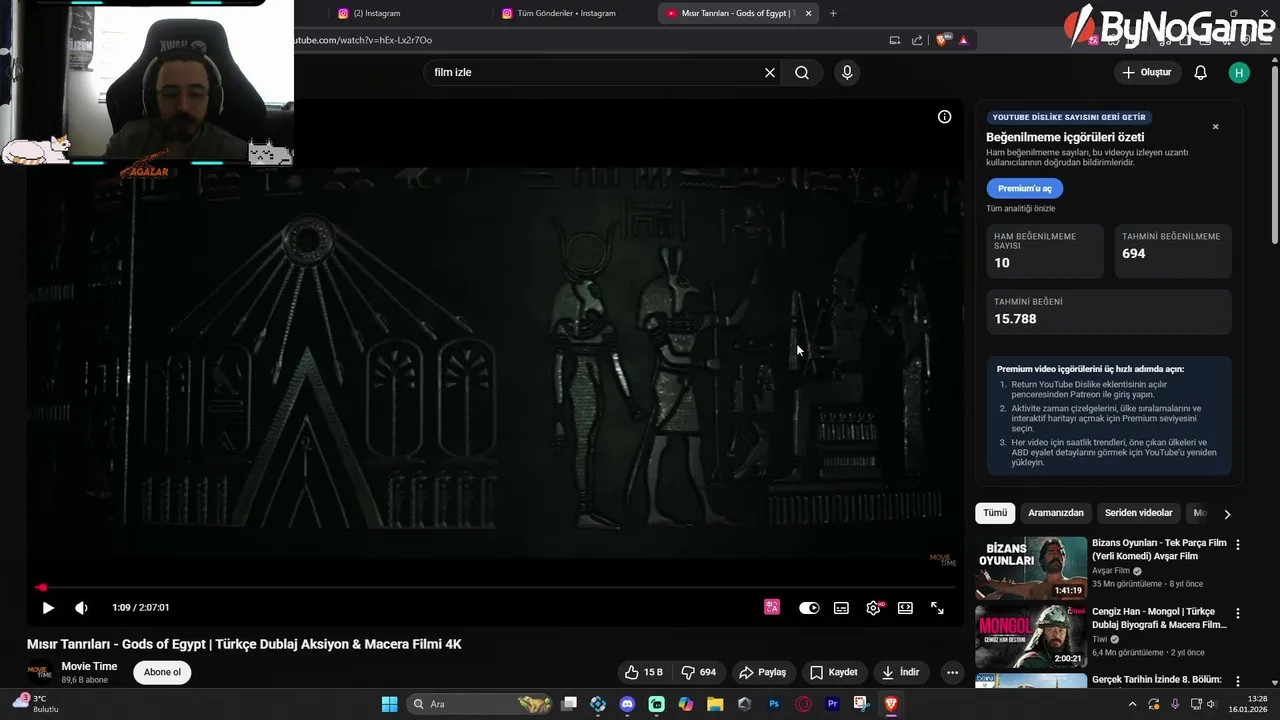1280x720 pixels.
Task: Click the 'film izle' search field
Action: (595, 72)
